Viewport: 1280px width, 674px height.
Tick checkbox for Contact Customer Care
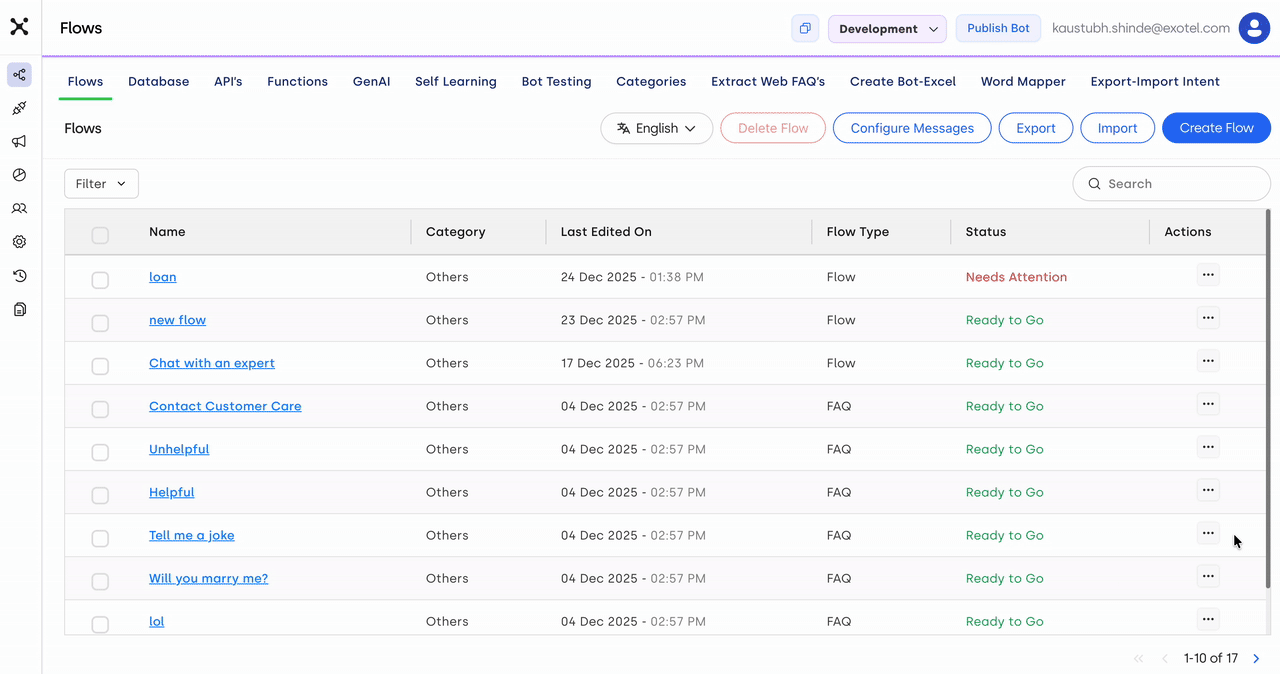[100, 410]
